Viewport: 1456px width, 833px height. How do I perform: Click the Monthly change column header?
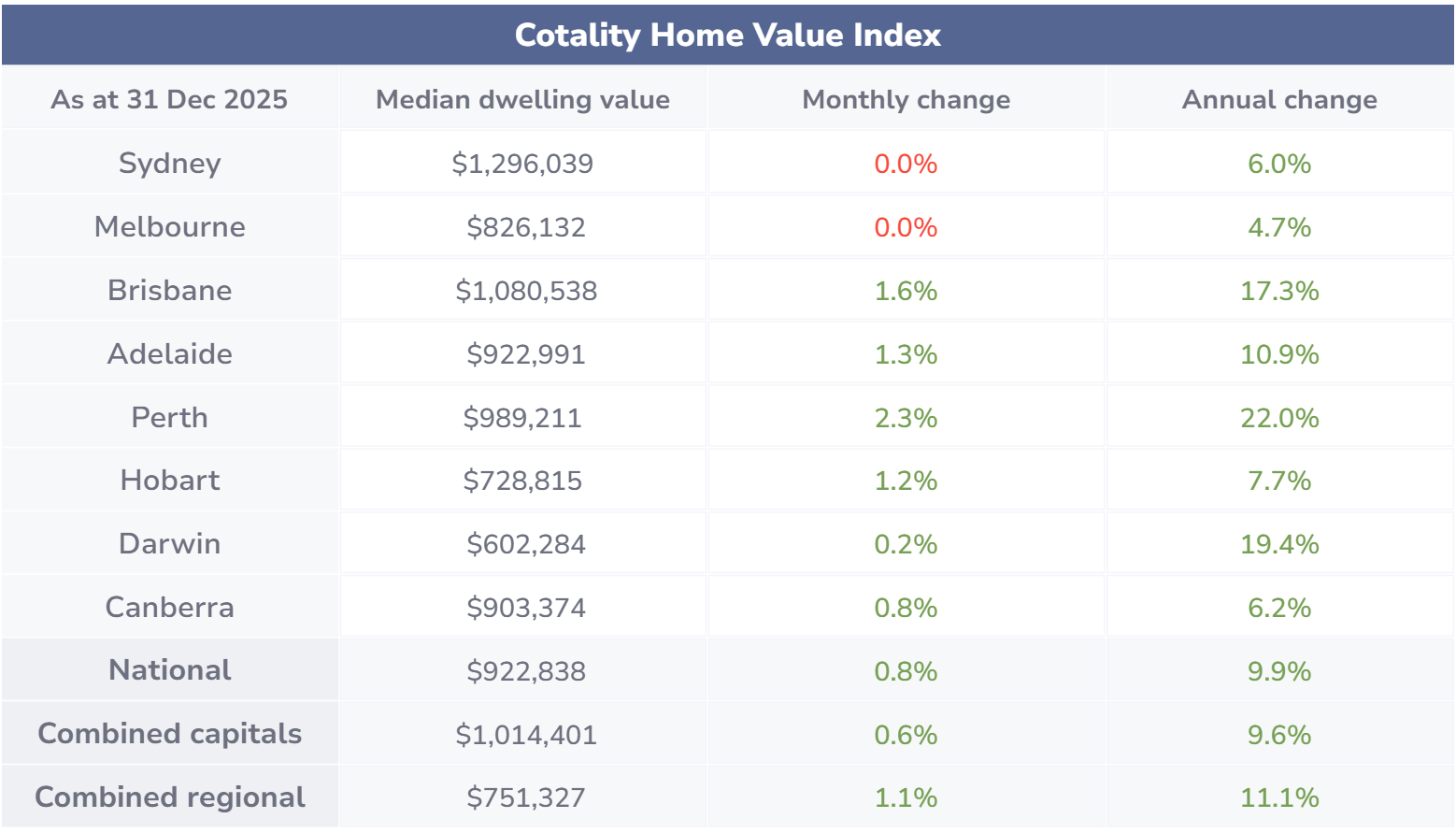pos(906,100)
